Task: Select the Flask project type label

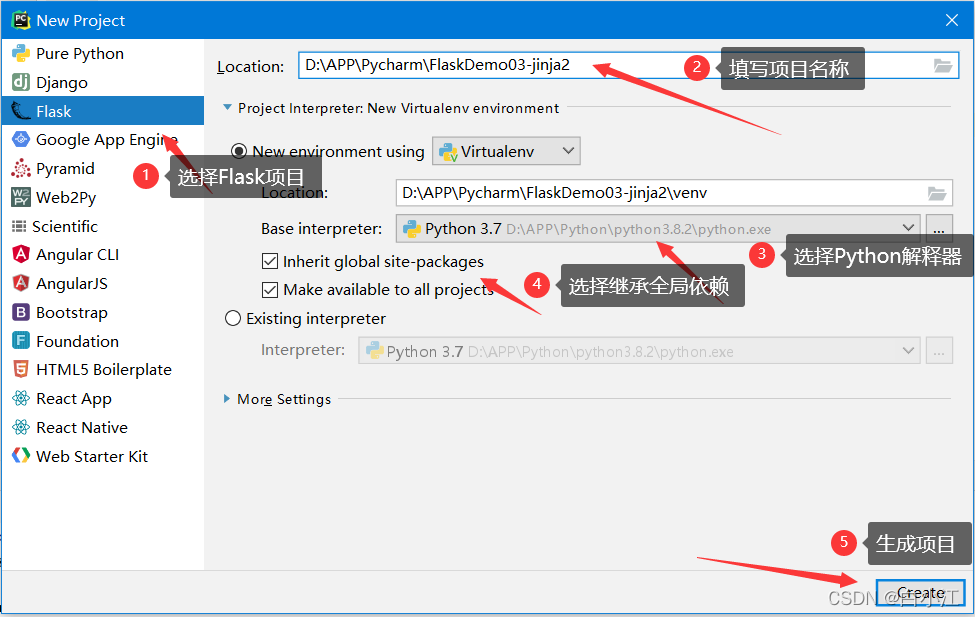Action: coord(53,111)
